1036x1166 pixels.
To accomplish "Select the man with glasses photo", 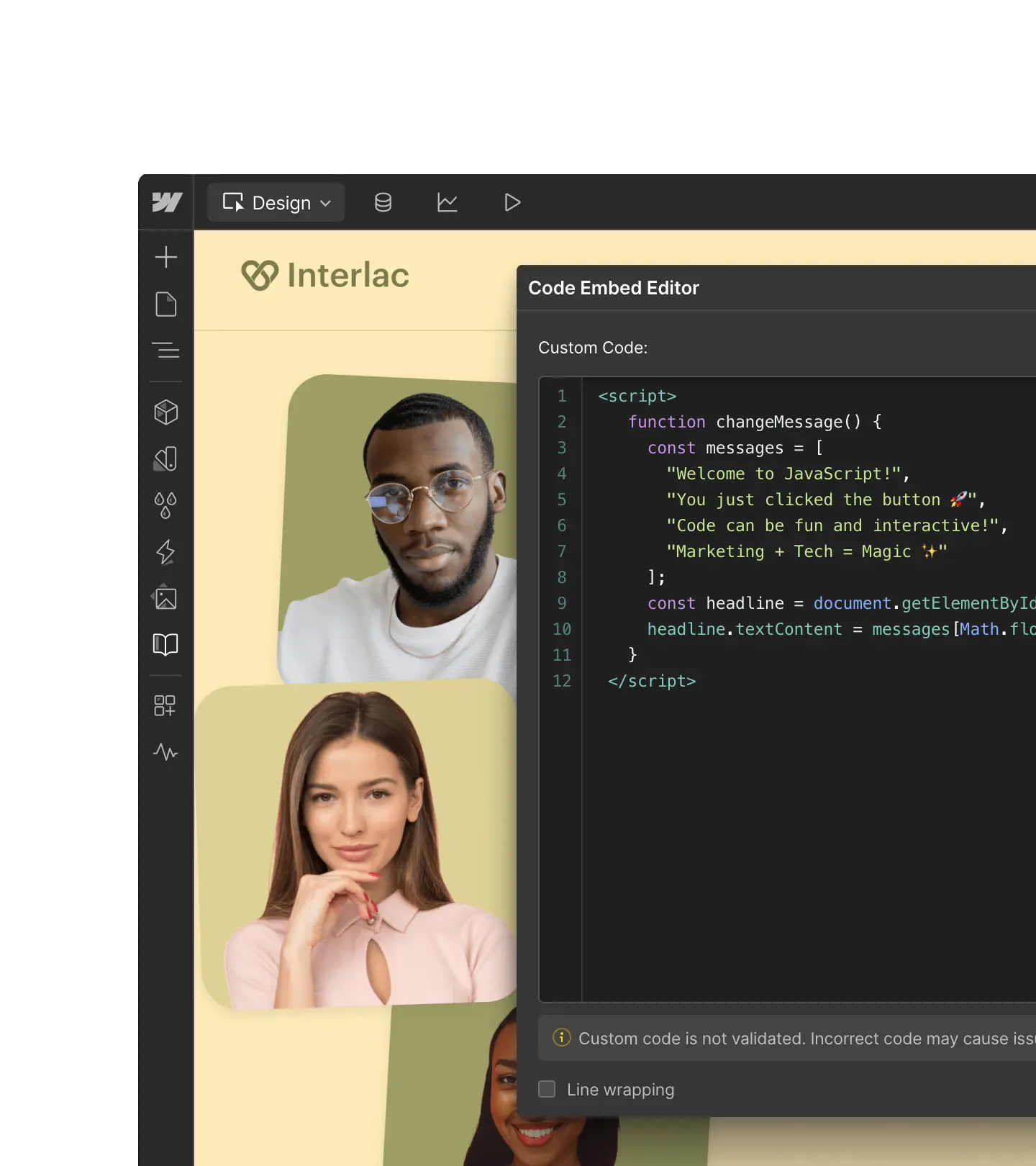I will (399, 529).
